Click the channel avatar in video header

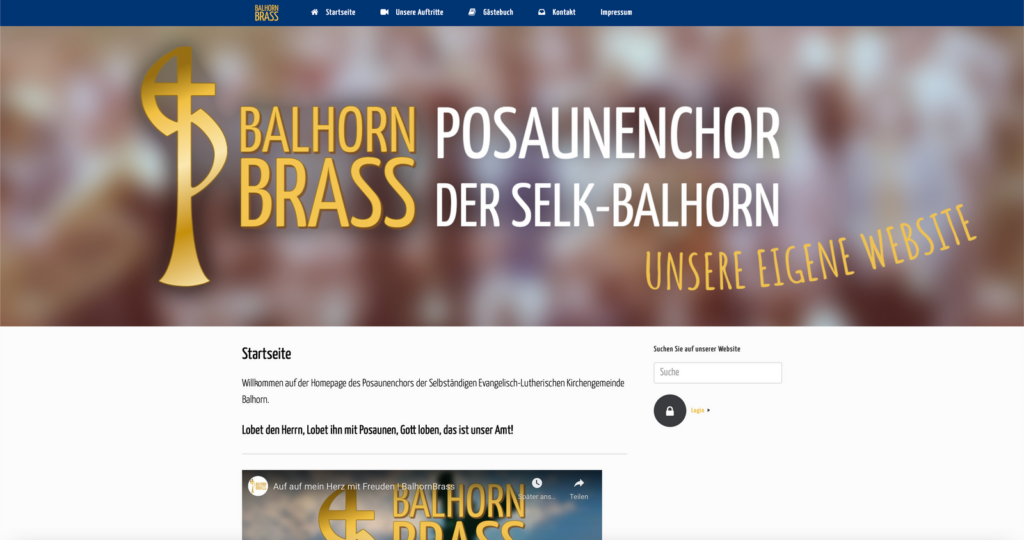(258, 486)
